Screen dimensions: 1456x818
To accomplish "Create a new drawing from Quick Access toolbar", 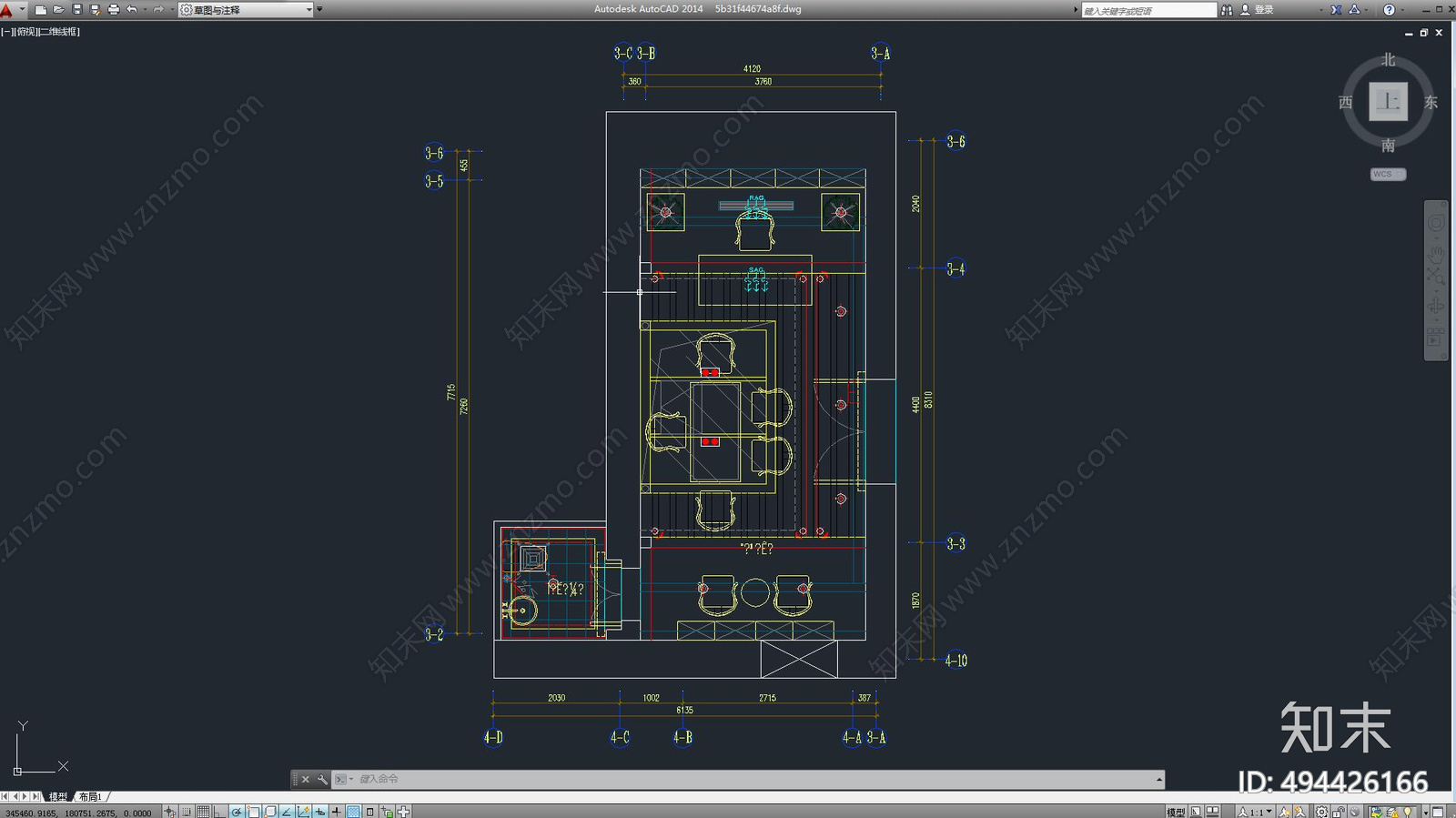I will coord(41,10).
